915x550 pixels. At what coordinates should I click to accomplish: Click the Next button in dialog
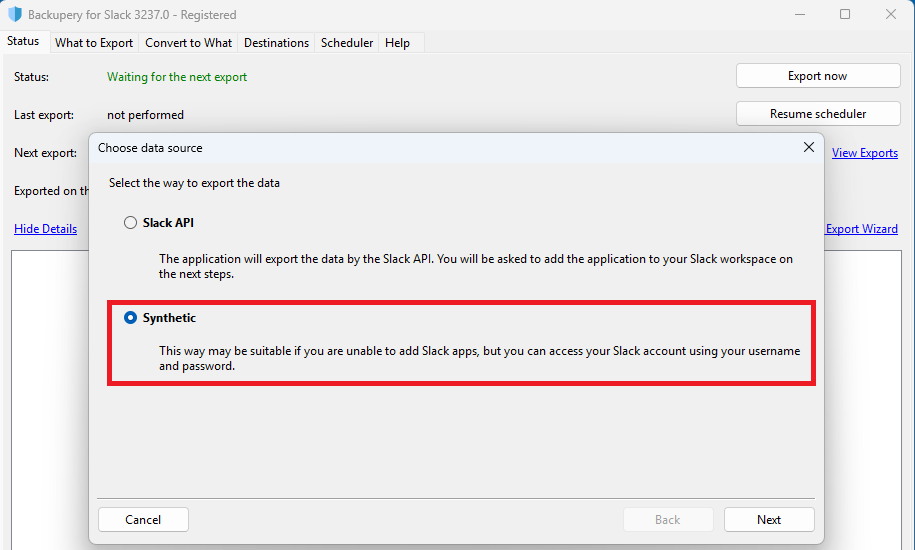pos(769,520)
